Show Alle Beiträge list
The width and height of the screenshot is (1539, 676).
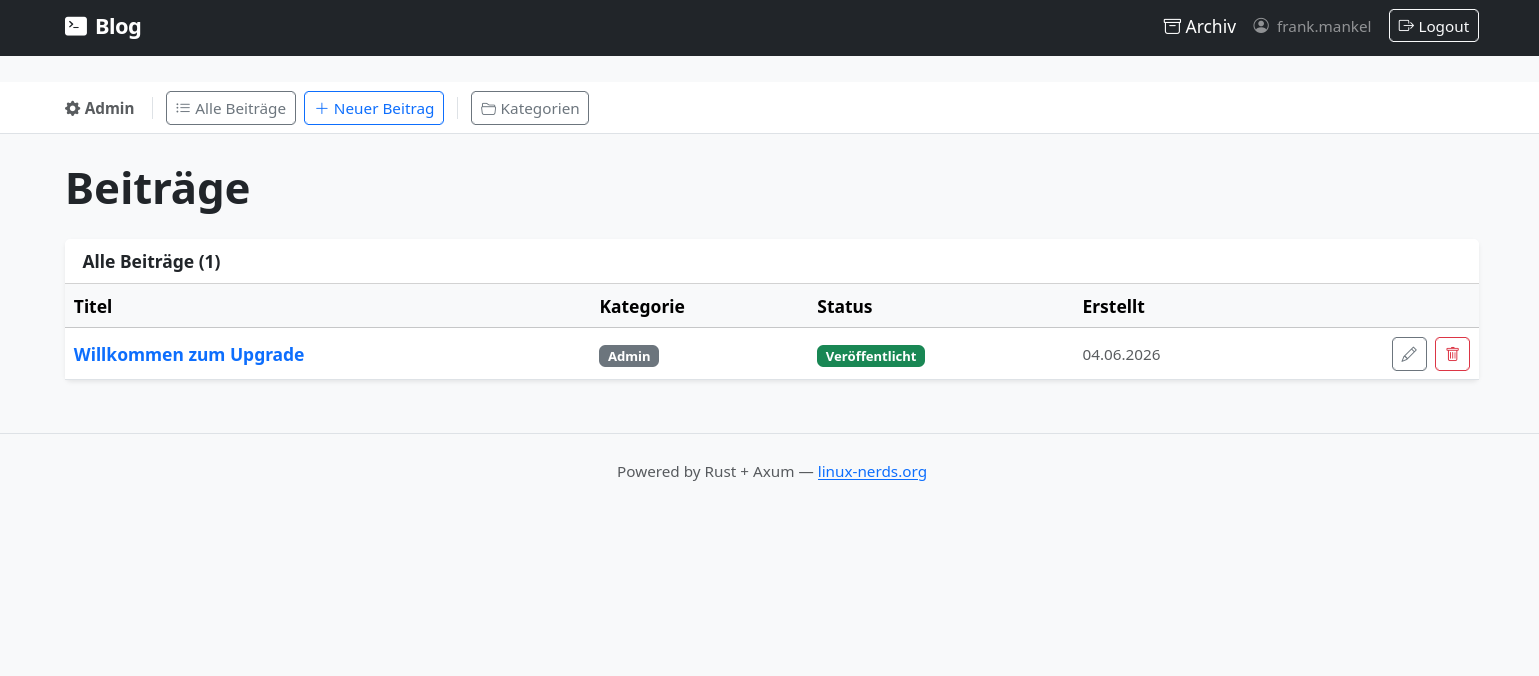coord(231,108)
